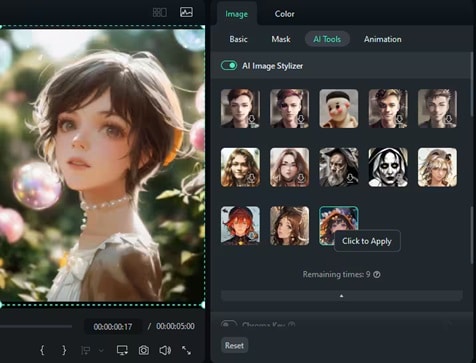Select the Basic sub-tab
The width and height of the screenshot is (476, 363).
coord(238,39)
